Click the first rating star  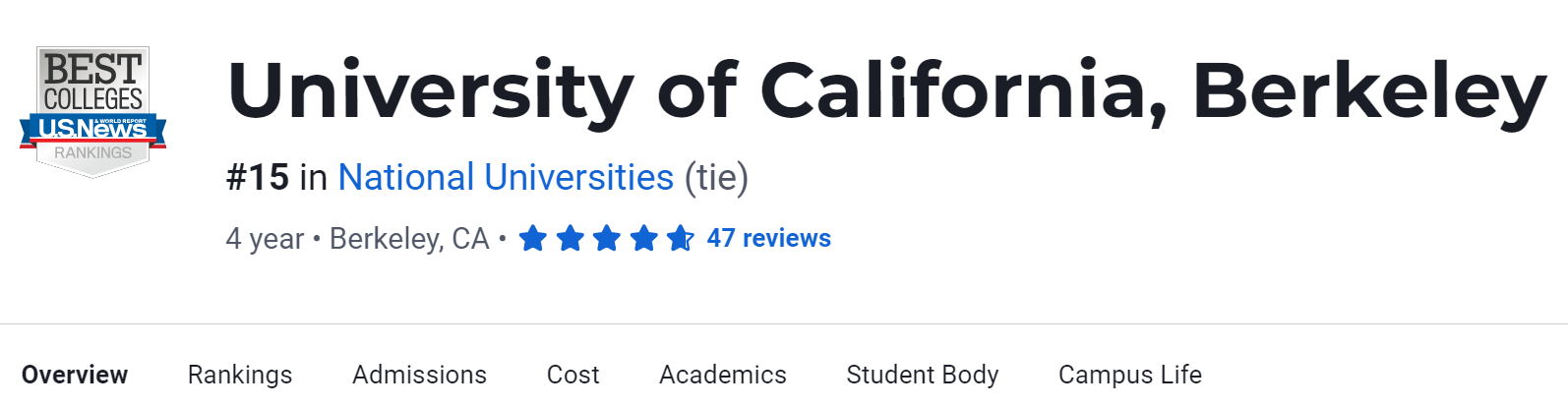click(x=532, y=239)
